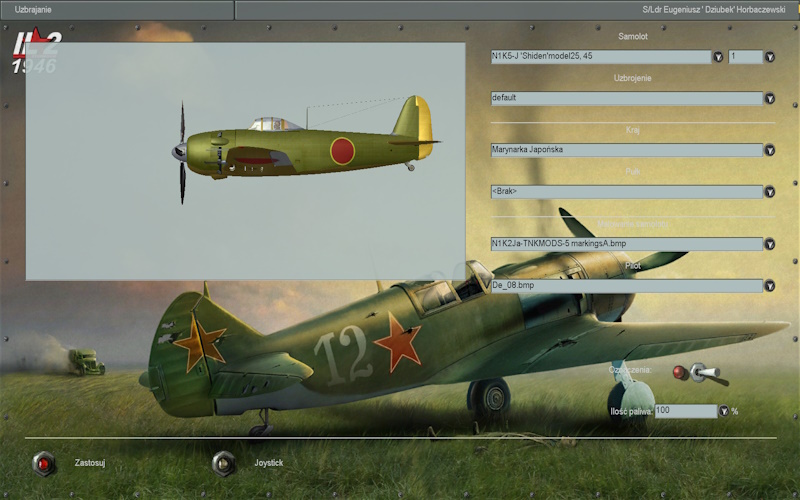Click the Zastosuj label
800x500 pixels.
90,463
